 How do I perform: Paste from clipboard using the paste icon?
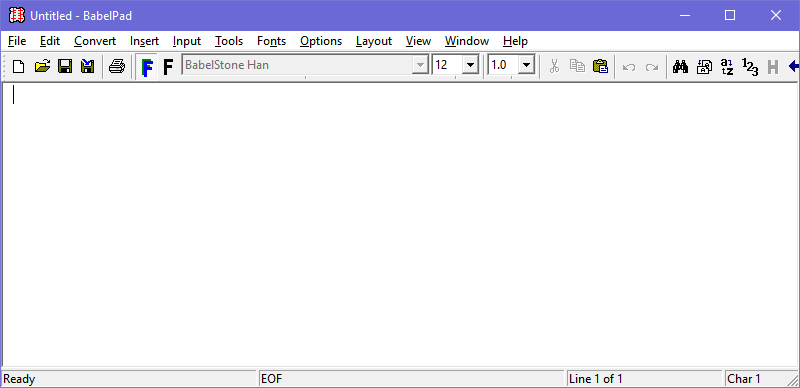coord(600,66)
